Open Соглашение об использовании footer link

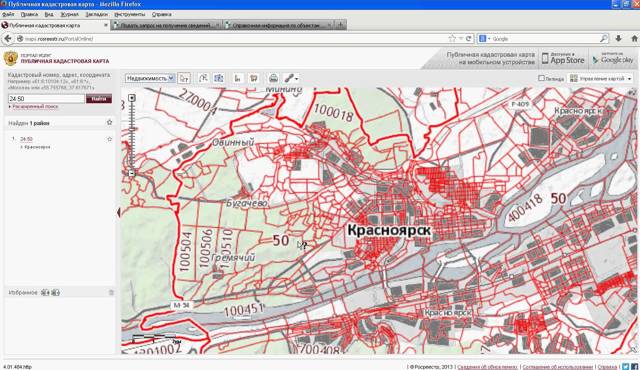point(557,367)
